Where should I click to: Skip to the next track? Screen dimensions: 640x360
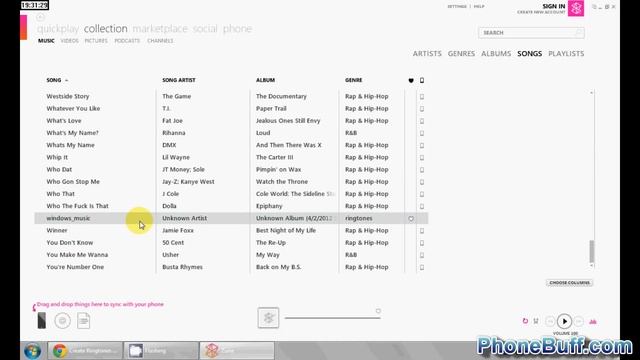tap(579, 322)
